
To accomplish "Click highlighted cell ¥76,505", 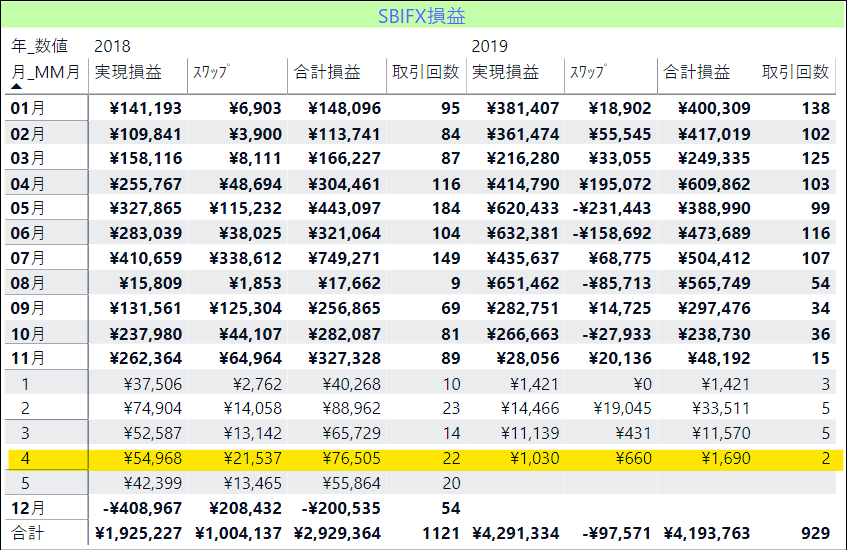I will pyautogui.click(x=352, y=459).
